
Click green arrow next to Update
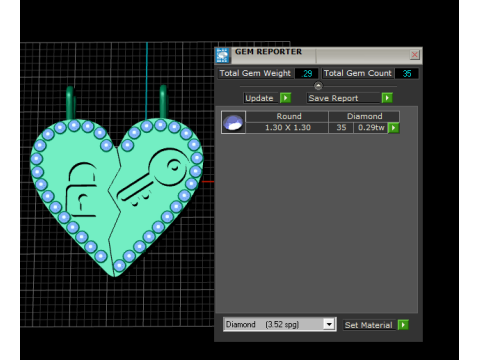tap(286, 98)
